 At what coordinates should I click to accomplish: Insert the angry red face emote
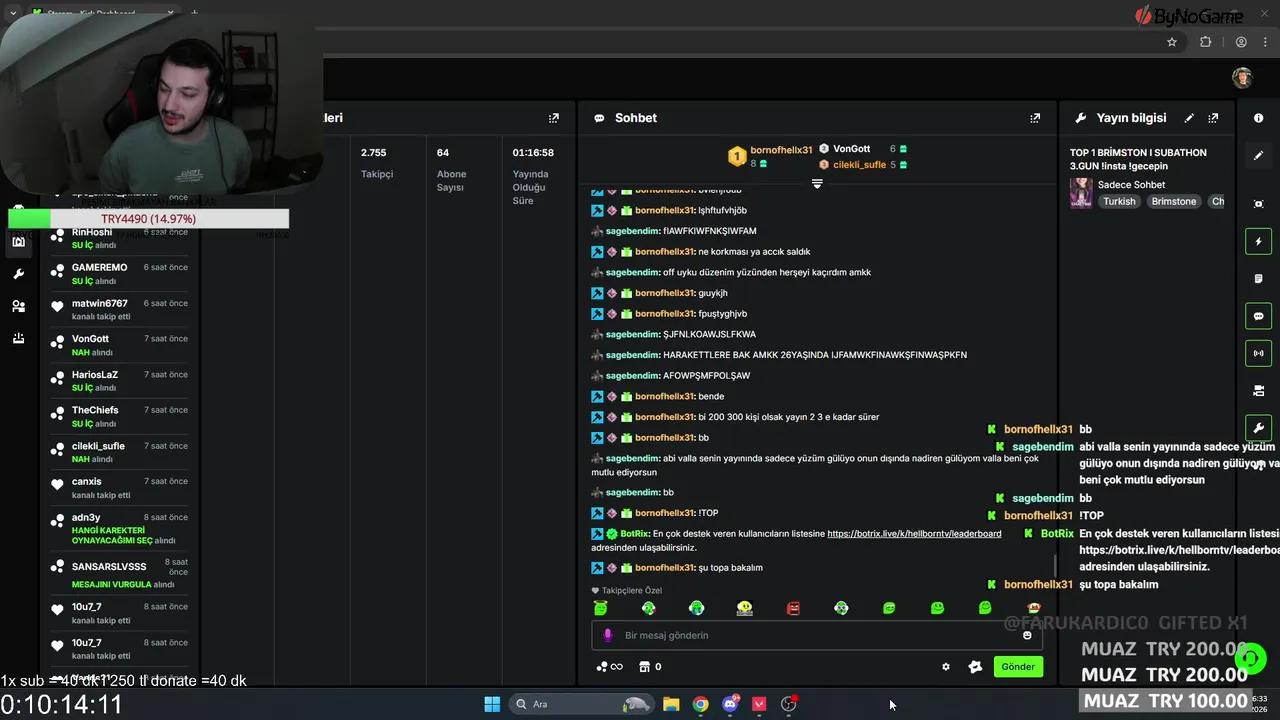(793, 608)
